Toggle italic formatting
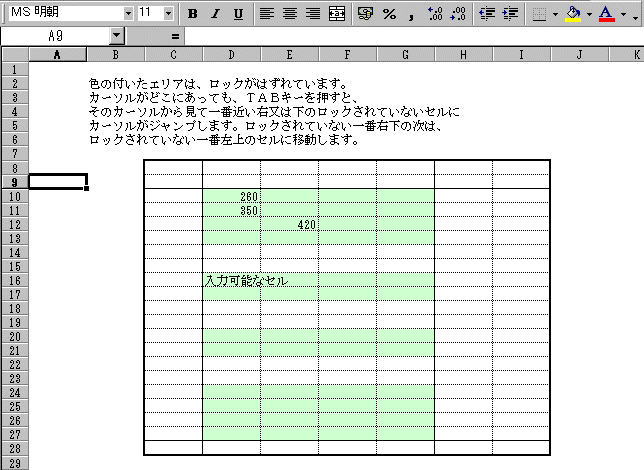This screenshot has width=644, height=470. [215, 14]
